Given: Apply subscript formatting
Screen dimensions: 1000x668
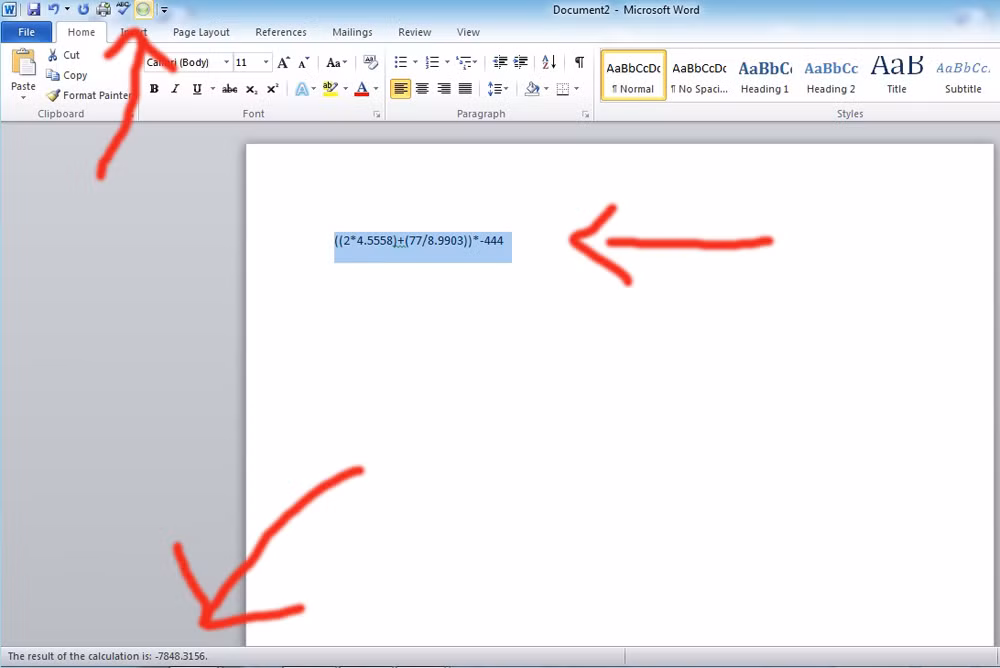Looking at the screenshot, I should pyautogui.click(x=251, y=88).
